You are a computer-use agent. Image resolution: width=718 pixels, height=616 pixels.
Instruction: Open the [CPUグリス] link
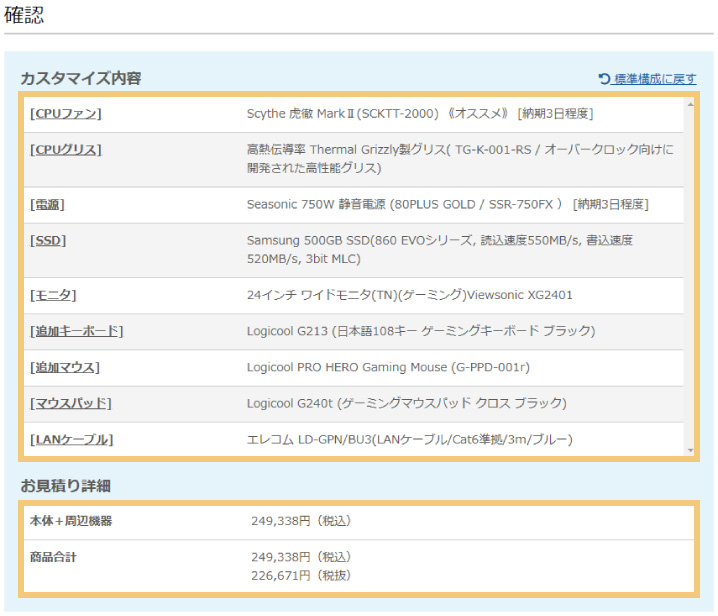pyautogui.click(x=66, y=150)
